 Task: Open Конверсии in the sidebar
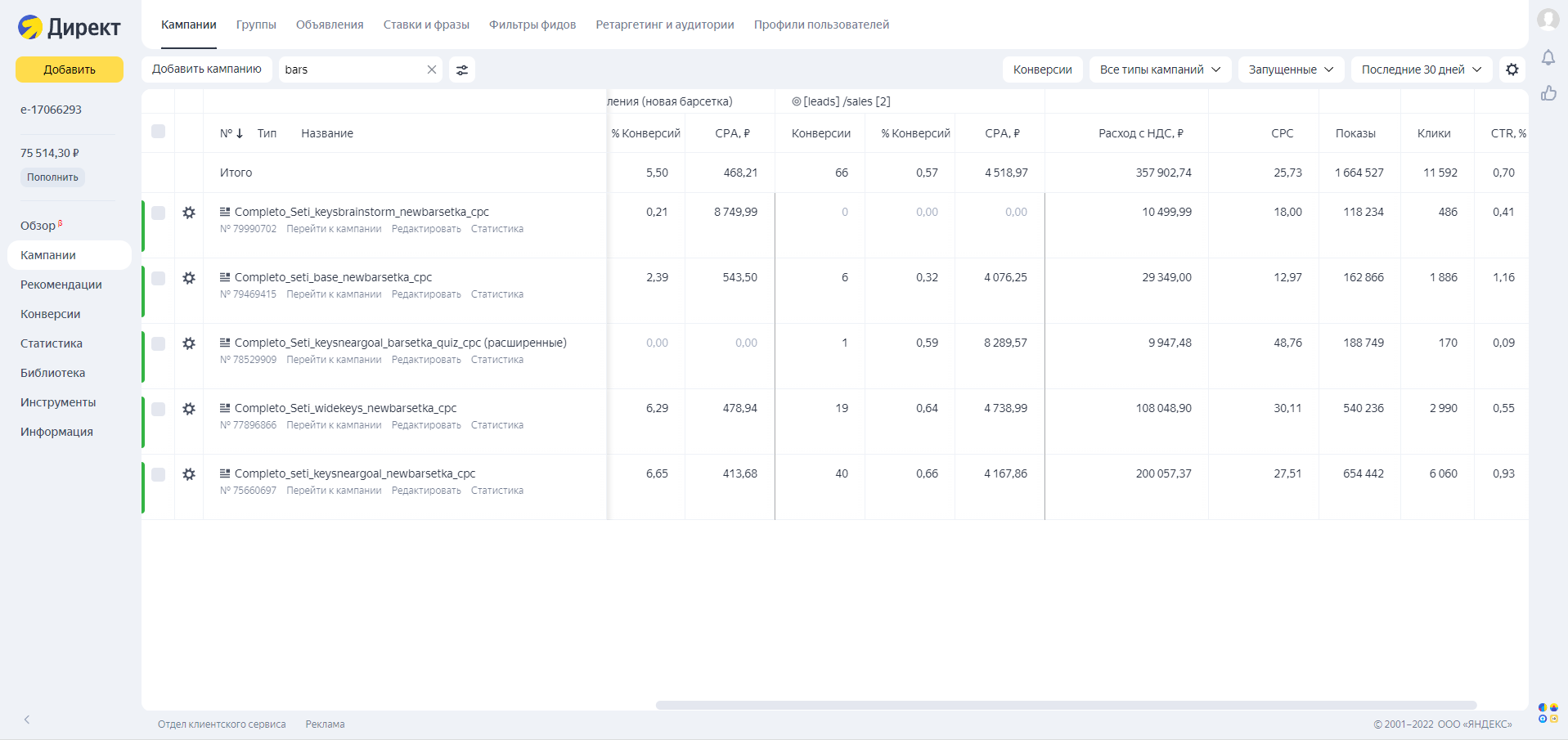point(51,314)
